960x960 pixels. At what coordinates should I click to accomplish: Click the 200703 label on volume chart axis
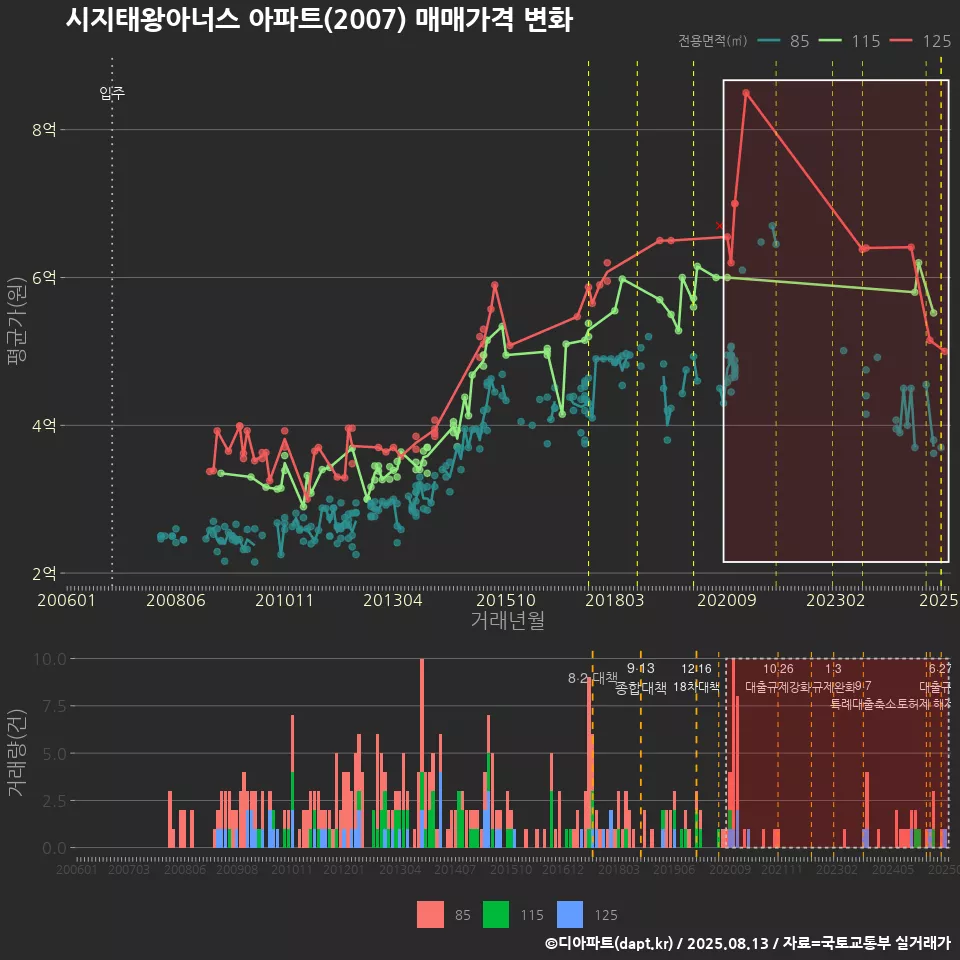[129, 869]
